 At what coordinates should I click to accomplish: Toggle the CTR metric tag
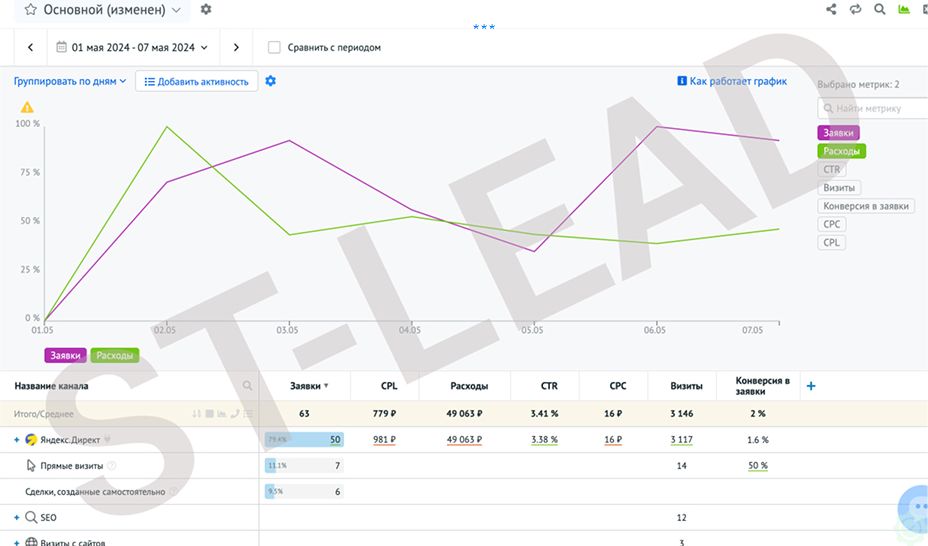tap(832, 169)
